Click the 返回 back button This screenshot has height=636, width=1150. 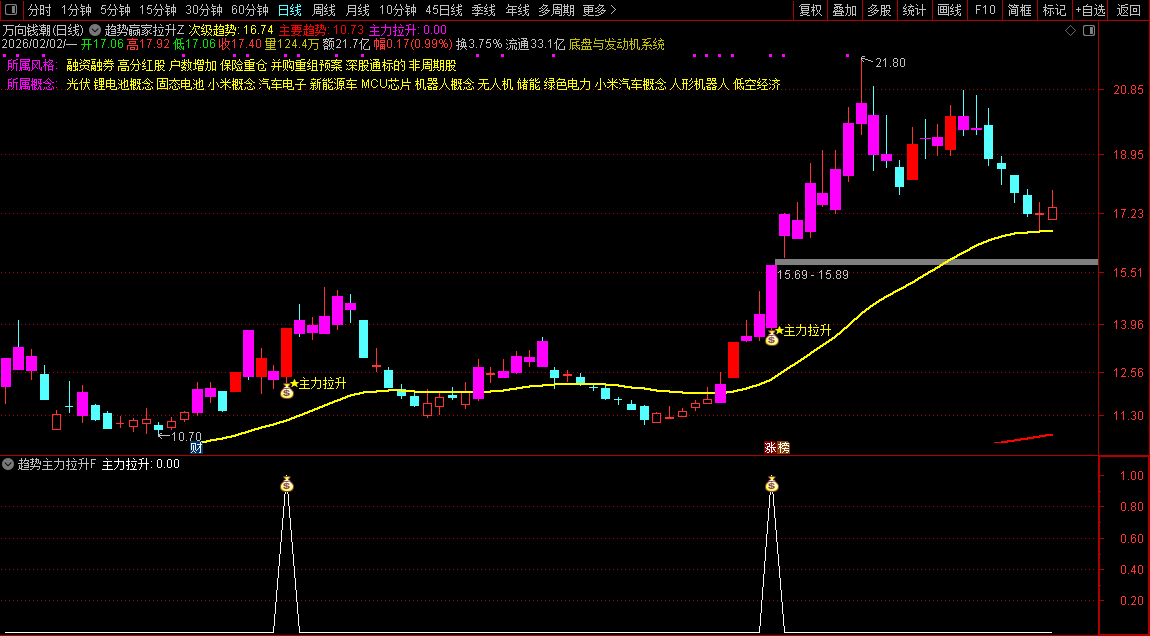pos(1129,10)
